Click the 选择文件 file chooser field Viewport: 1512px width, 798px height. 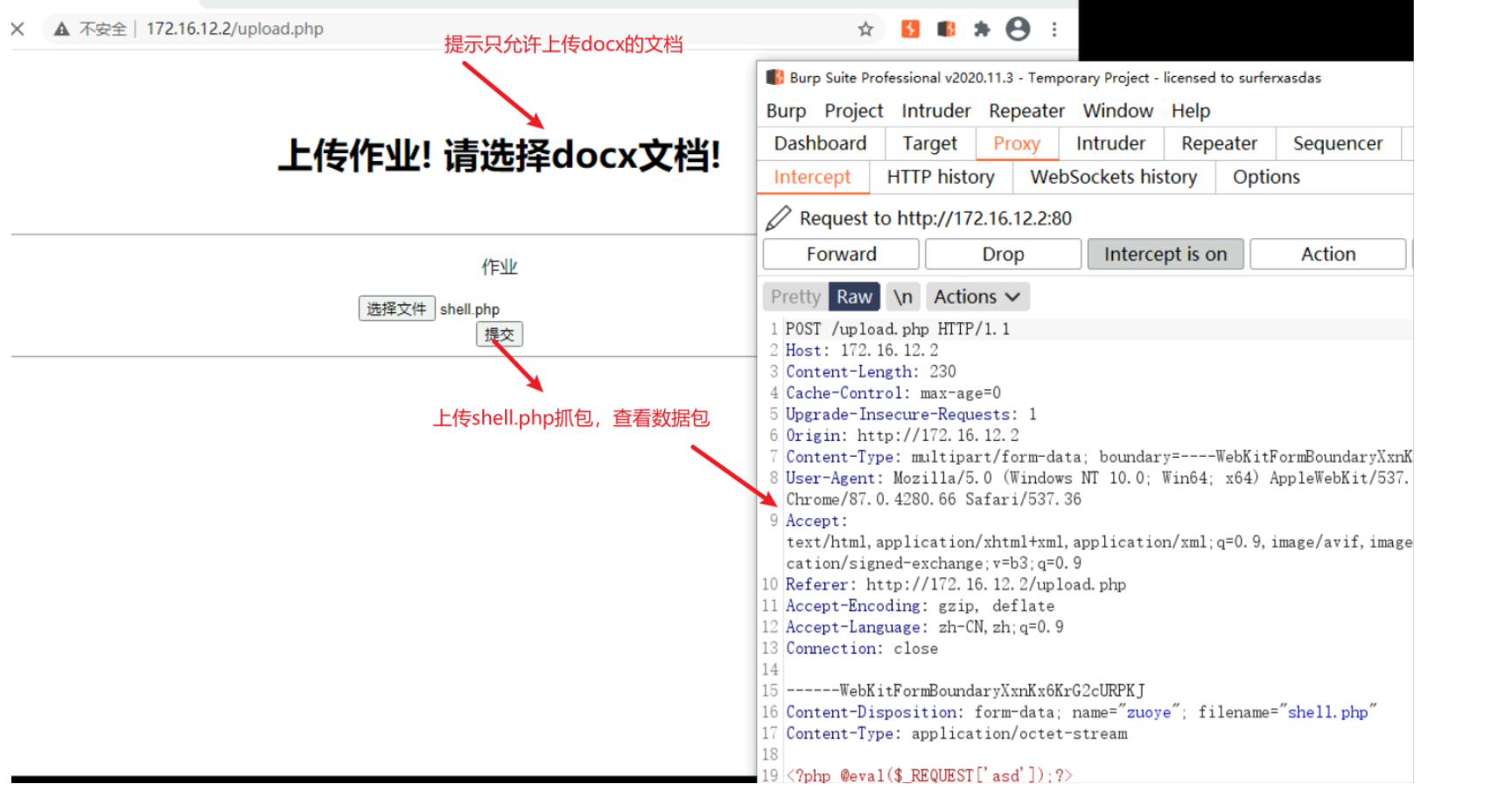(x=396, y=308)
